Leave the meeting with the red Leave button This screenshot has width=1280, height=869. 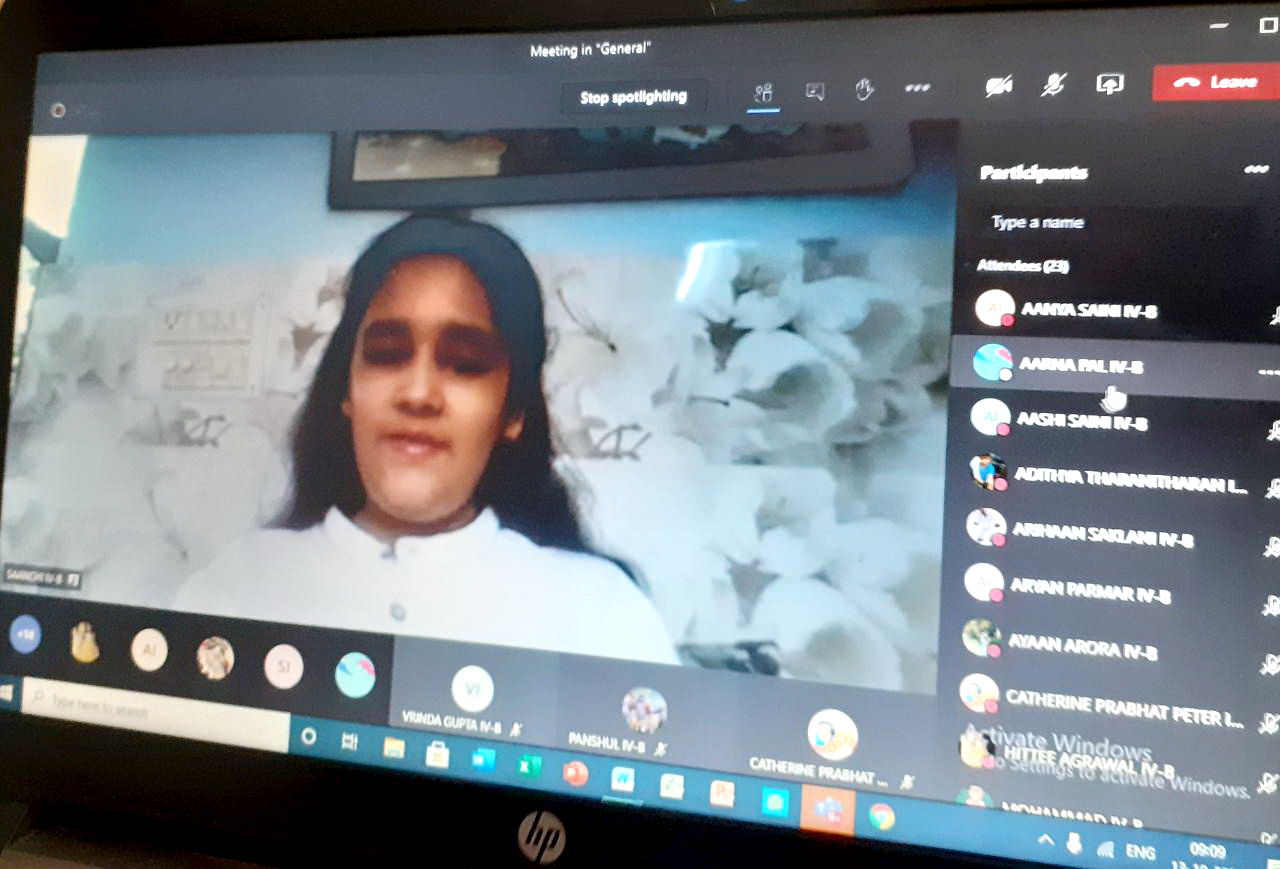(x=1215, y=82)
